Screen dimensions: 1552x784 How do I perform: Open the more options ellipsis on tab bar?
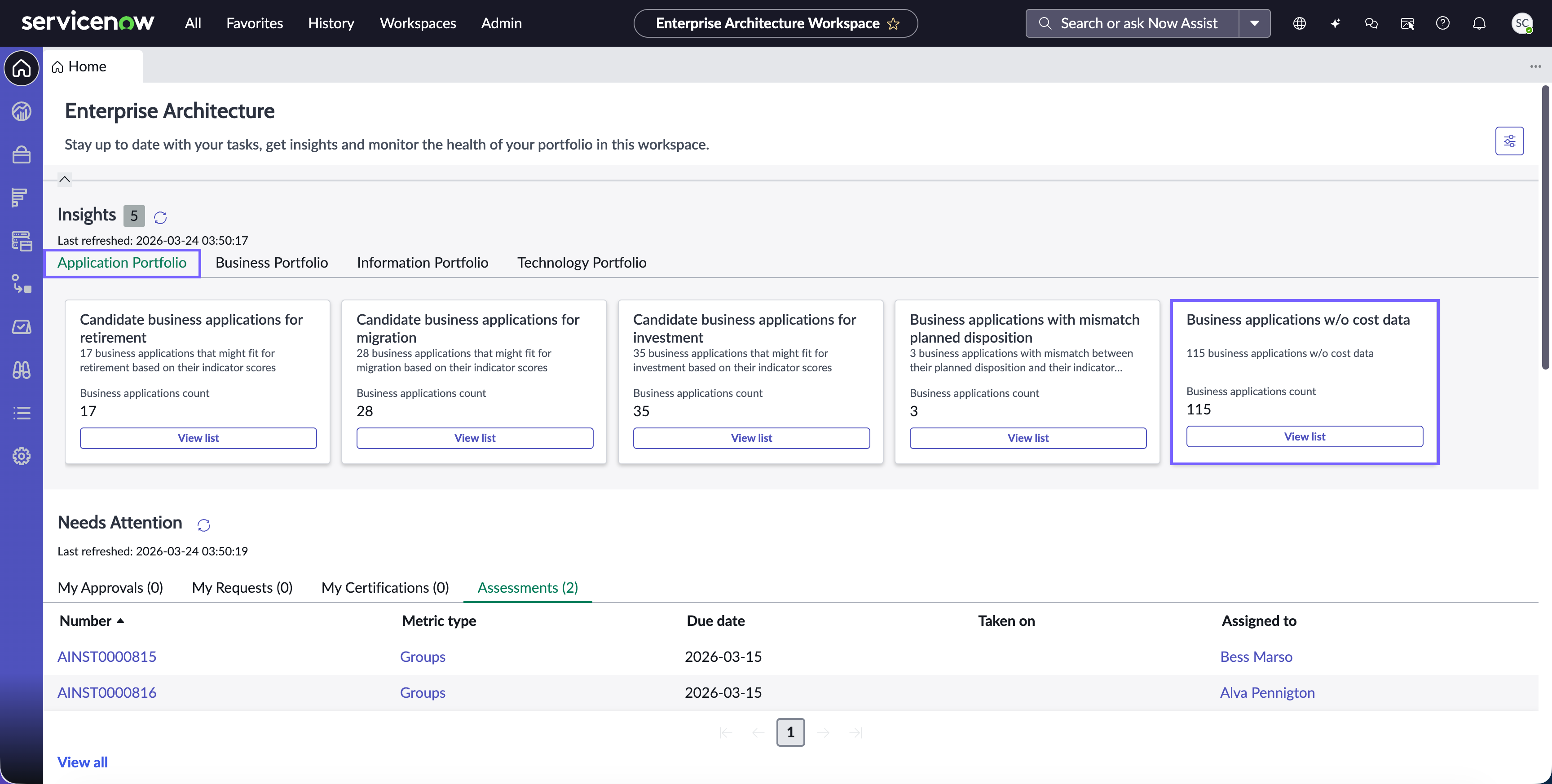pyautogui.click(x=1535, y=66)
